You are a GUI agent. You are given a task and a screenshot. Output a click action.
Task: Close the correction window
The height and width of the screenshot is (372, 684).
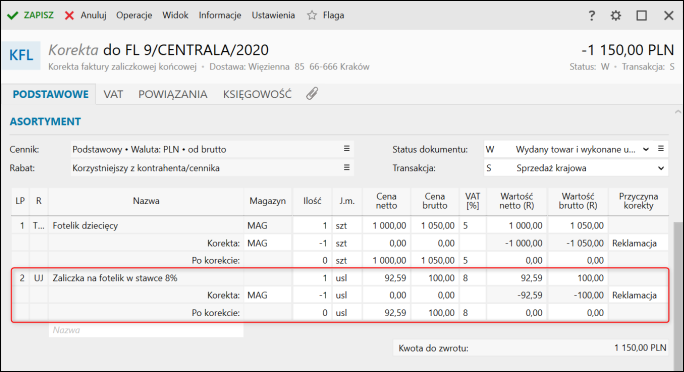tap(668, 16)
